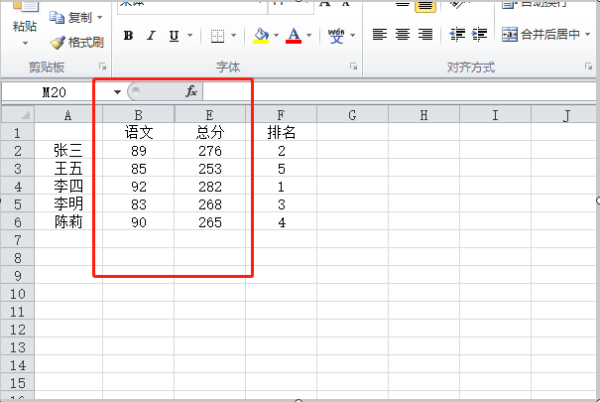
Task: Select column E header
Action: point(210,115)
